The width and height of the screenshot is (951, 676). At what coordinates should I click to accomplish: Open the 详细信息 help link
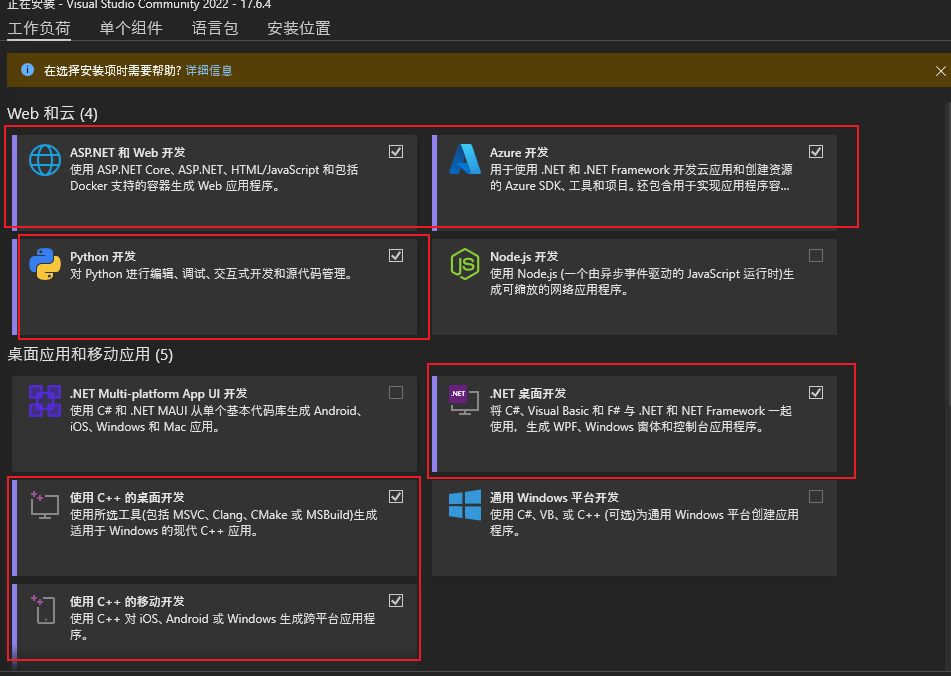pos(209,70)
